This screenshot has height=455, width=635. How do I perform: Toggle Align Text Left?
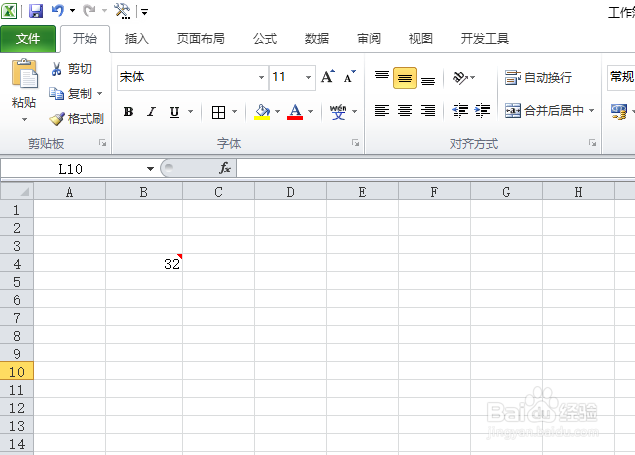click(x=381, y=110)
